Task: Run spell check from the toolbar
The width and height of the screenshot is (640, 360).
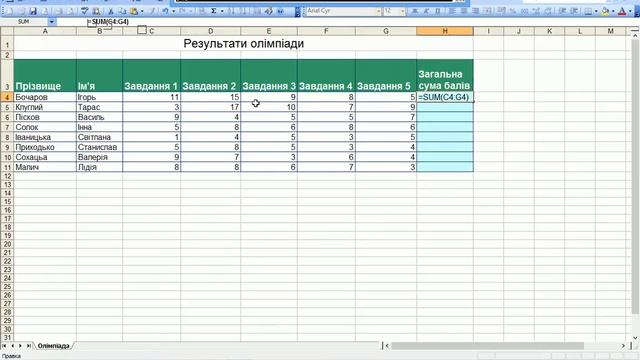Action: pos(84,11)
